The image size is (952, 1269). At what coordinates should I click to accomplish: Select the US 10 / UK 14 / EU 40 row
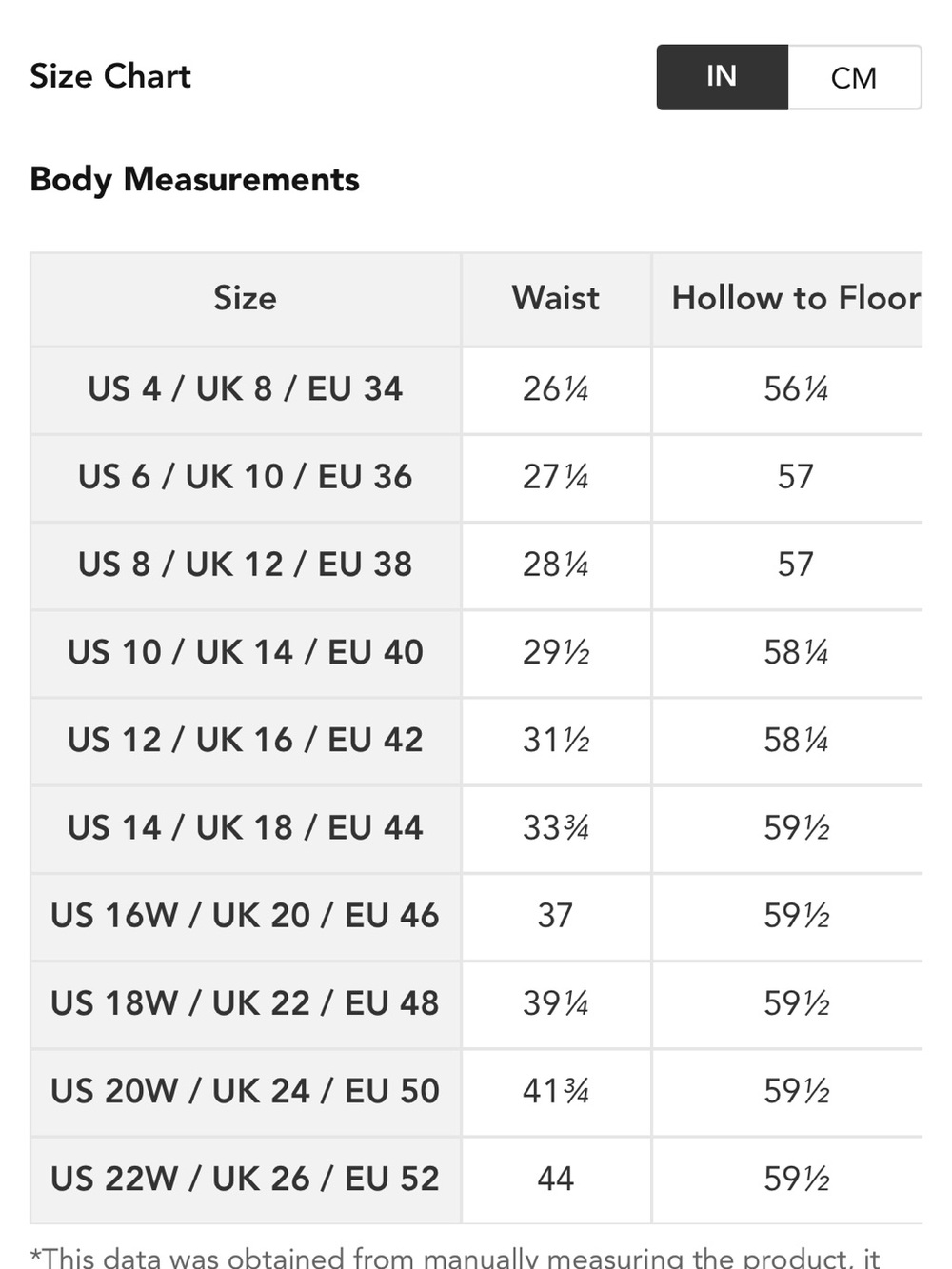476,653
